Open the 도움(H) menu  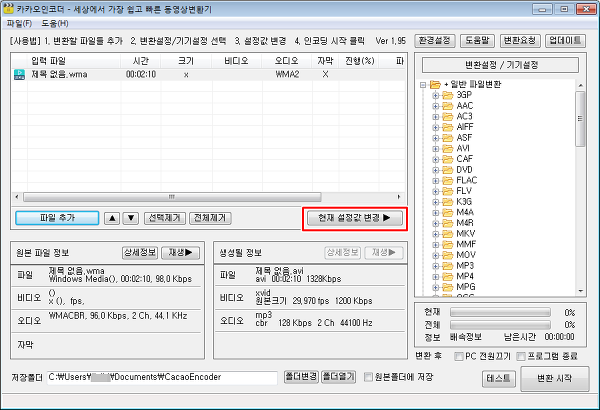(x=55, y=24)
